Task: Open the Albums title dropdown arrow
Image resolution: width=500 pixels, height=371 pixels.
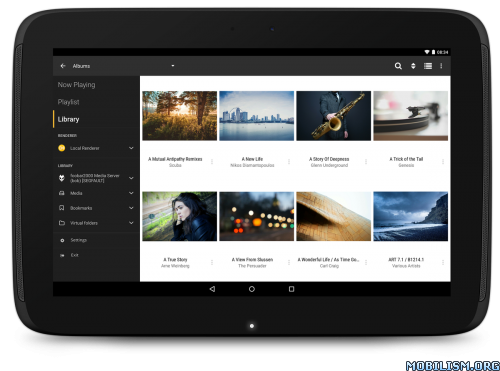Action: (x=173, y=66)
